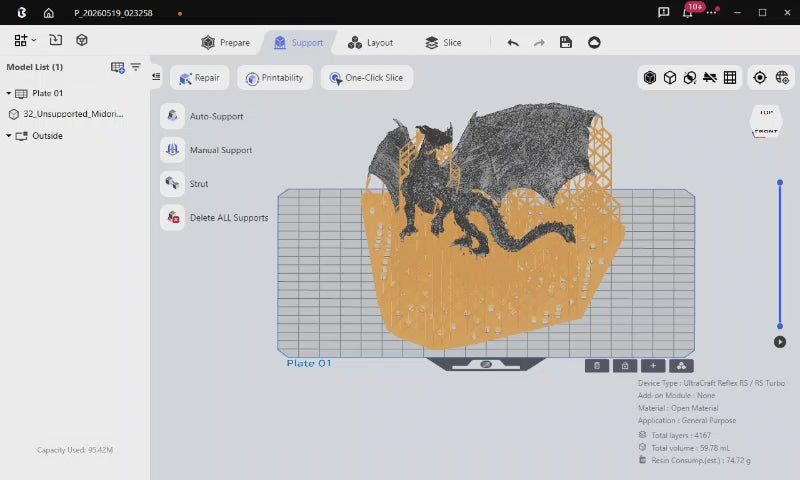Viewport: 800px width, 480px height.
Task: Click the import file icon
Action: [56, 40]
